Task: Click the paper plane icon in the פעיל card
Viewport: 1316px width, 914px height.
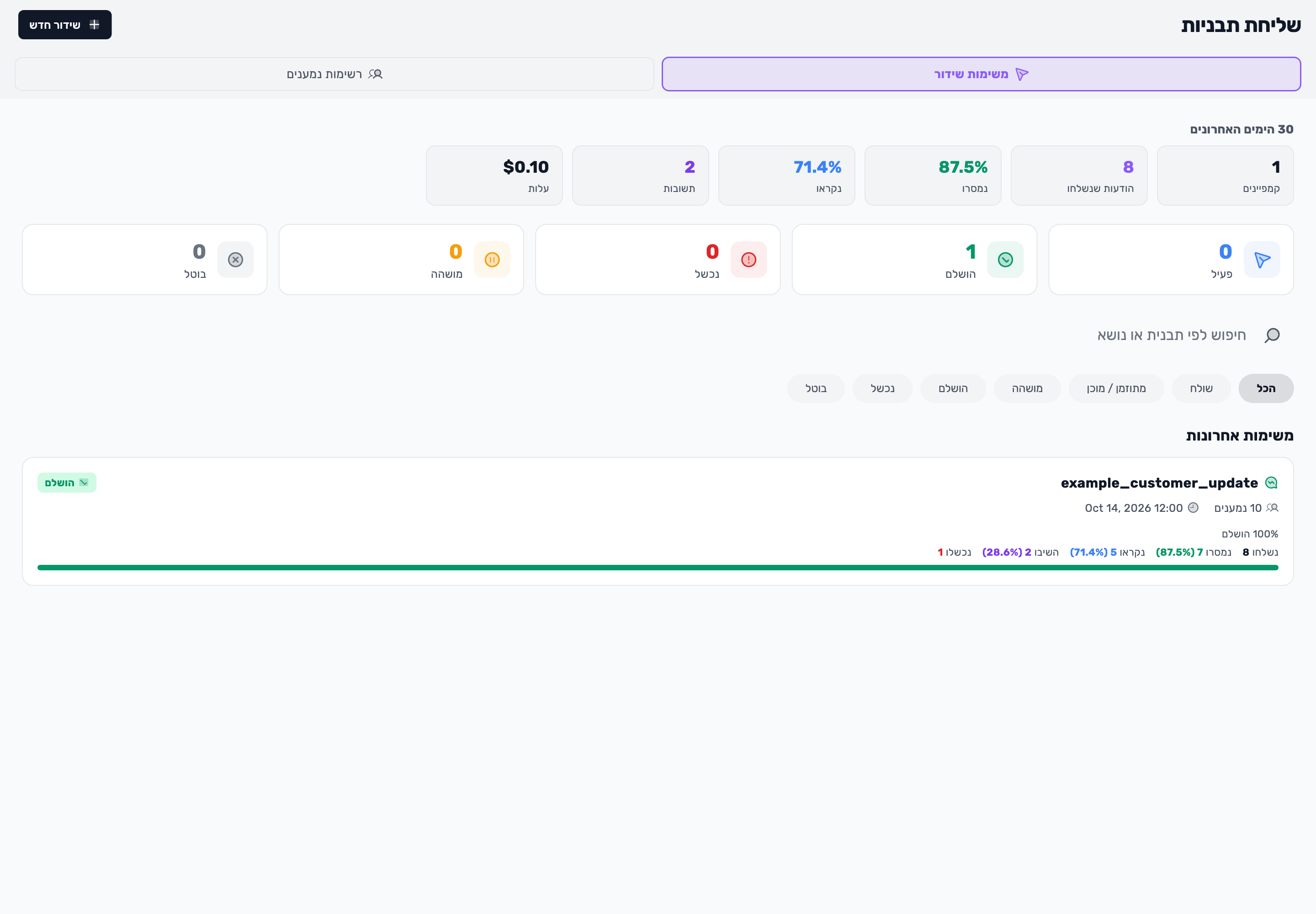Action: coord(1262,260)
